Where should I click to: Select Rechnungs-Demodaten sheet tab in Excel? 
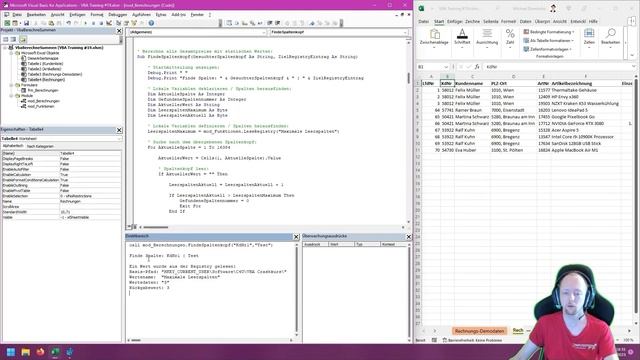click(x=479, y=331)
